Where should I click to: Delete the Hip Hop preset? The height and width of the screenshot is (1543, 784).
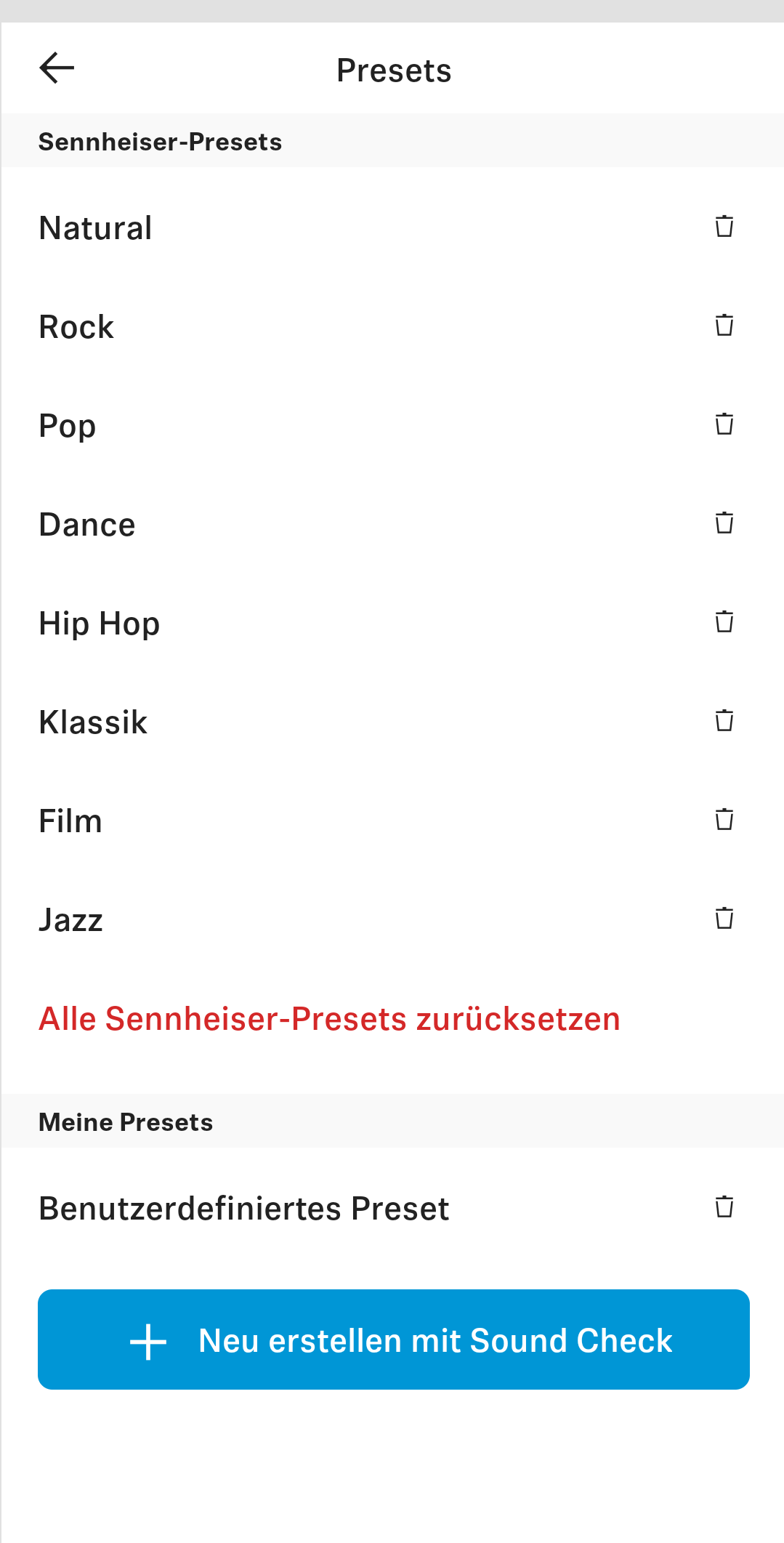(x=724, y=622)
